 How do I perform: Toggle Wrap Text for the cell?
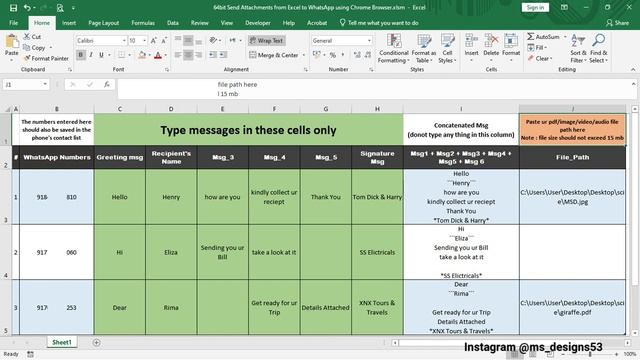click(x=267, y=40)
